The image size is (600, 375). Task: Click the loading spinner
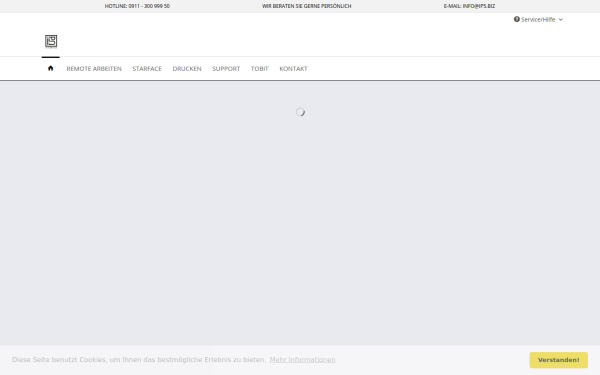[x=300, y=112]
